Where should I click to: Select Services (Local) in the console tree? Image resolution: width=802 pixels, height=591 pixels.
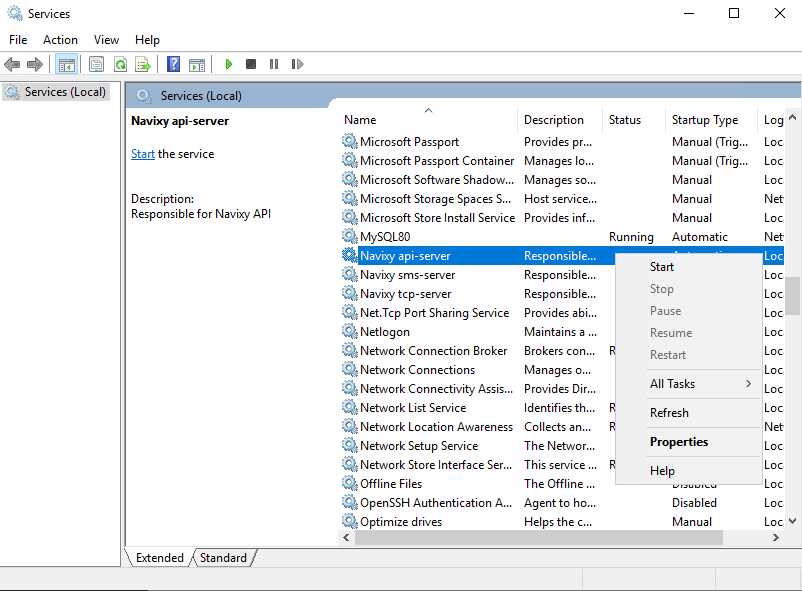pos(55,92)
